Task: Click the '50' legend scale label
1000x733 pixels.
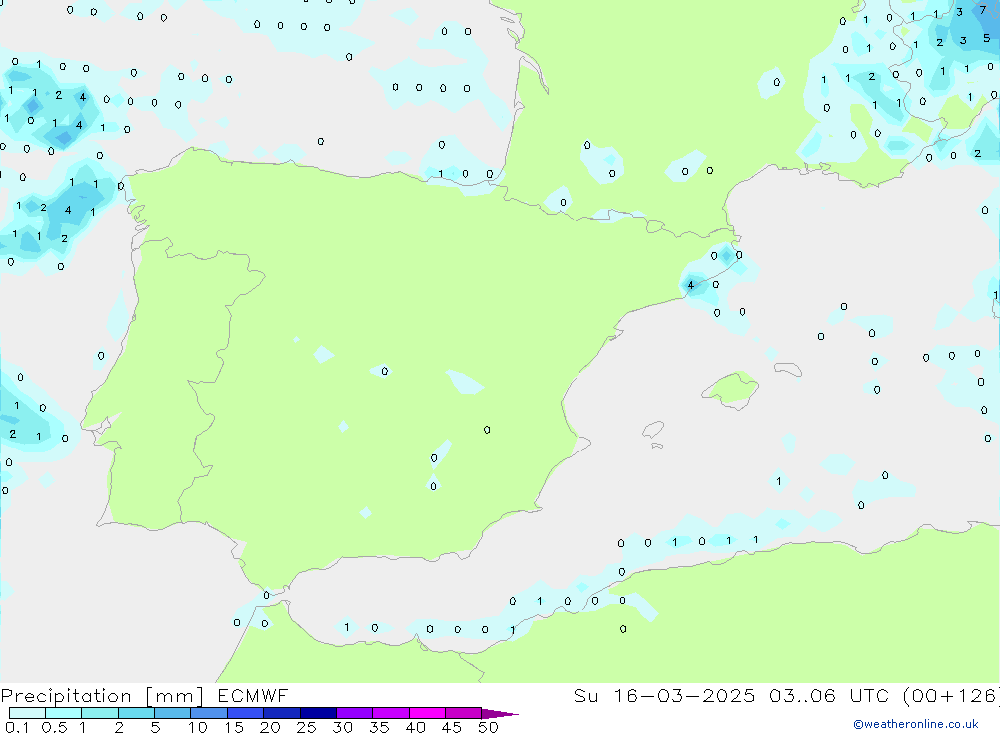Action: point(489,727)
